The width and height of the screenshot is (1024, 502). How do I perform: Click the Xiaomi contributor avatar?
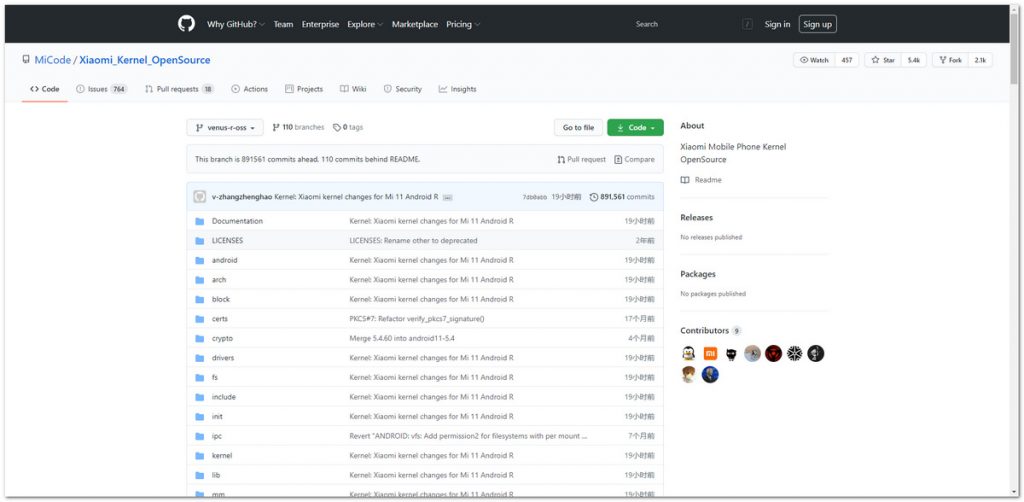point(710,354)
